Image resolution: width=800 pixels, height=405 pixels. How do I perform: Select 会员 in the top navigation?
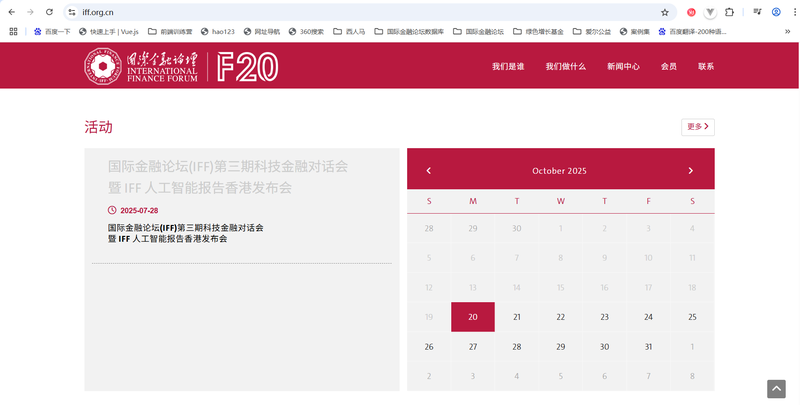tap(669, 67)
